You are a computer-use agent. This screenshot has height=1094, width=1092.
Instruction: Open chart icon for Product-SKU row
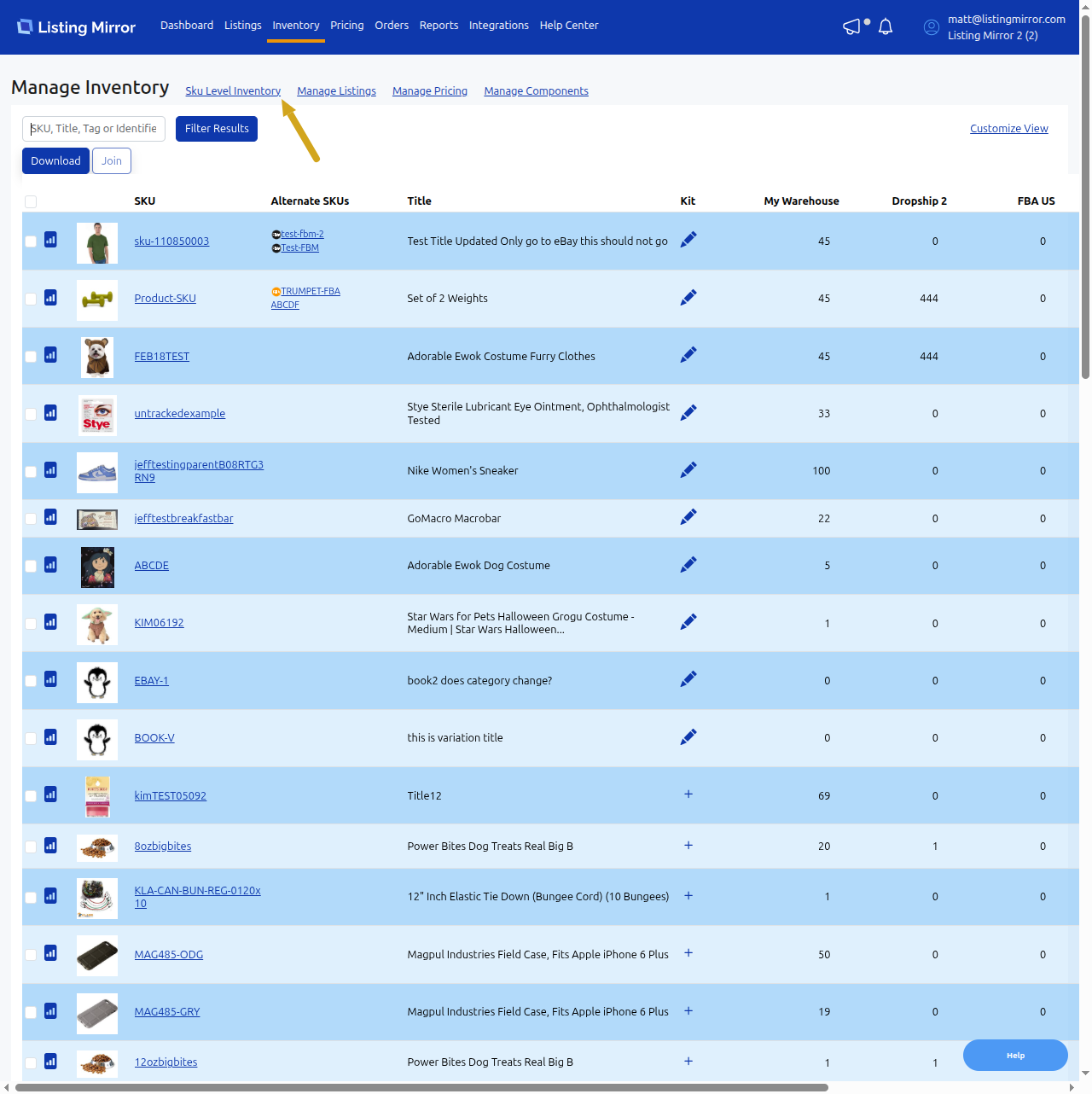point(50,298)
